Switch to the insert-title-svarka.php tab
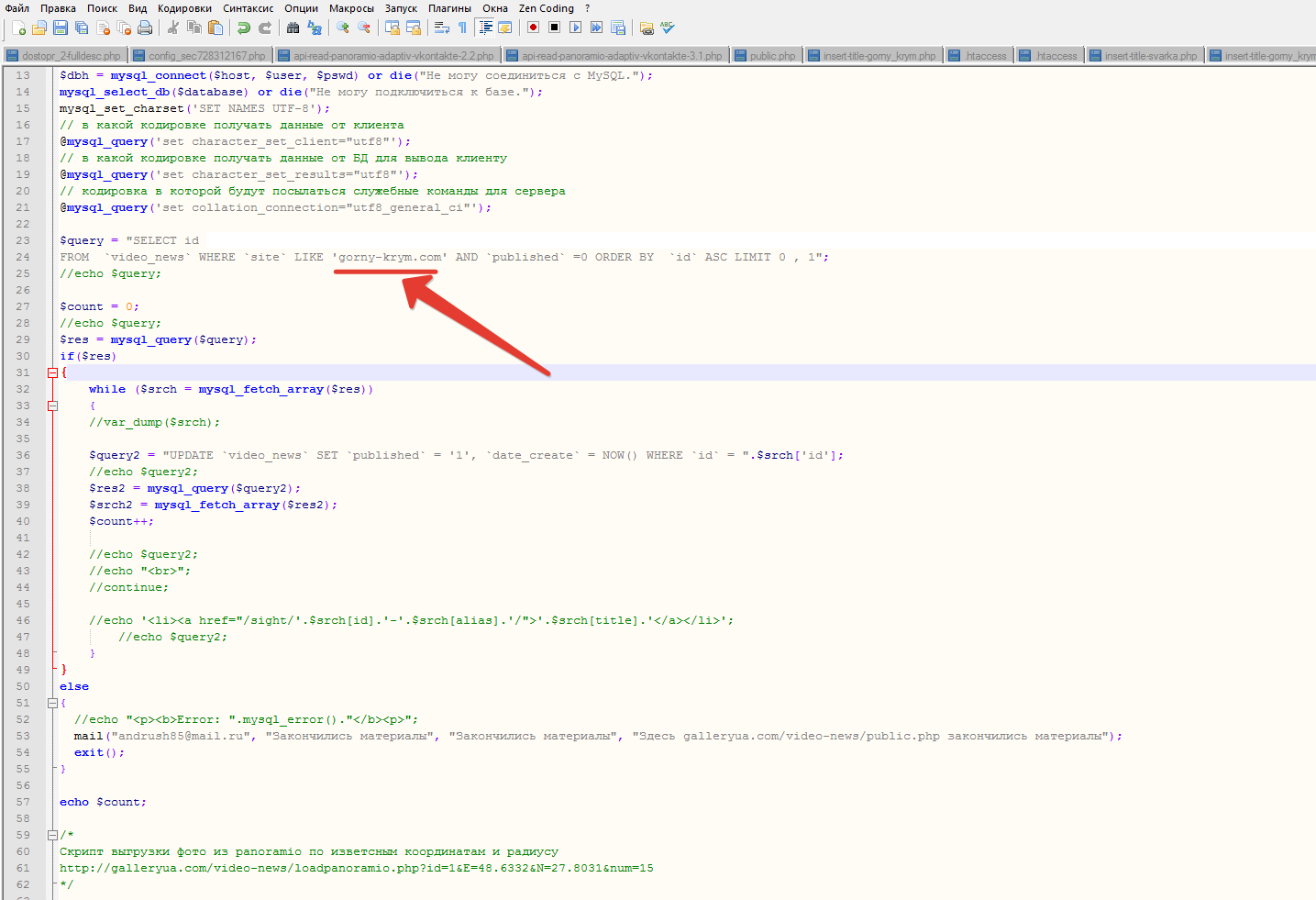1316x900 pixels. [x=1144, y=55]
